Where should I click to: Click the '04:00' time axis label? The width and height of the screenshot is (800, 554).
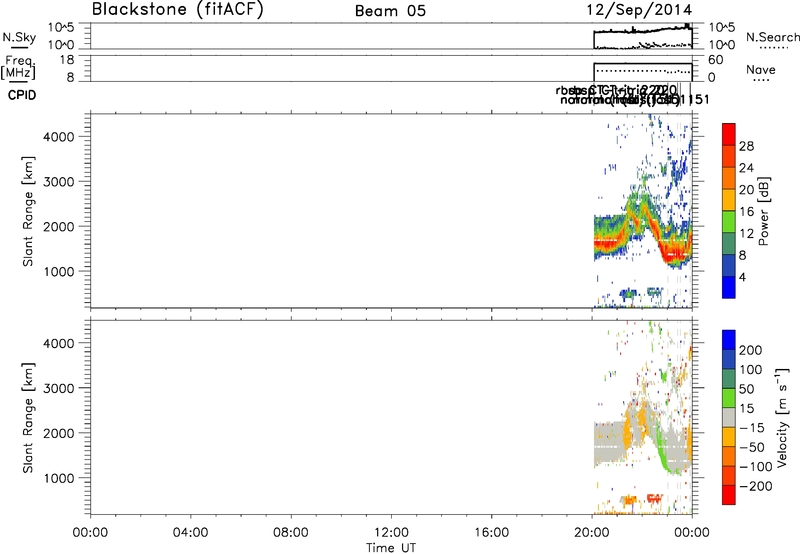190,533
